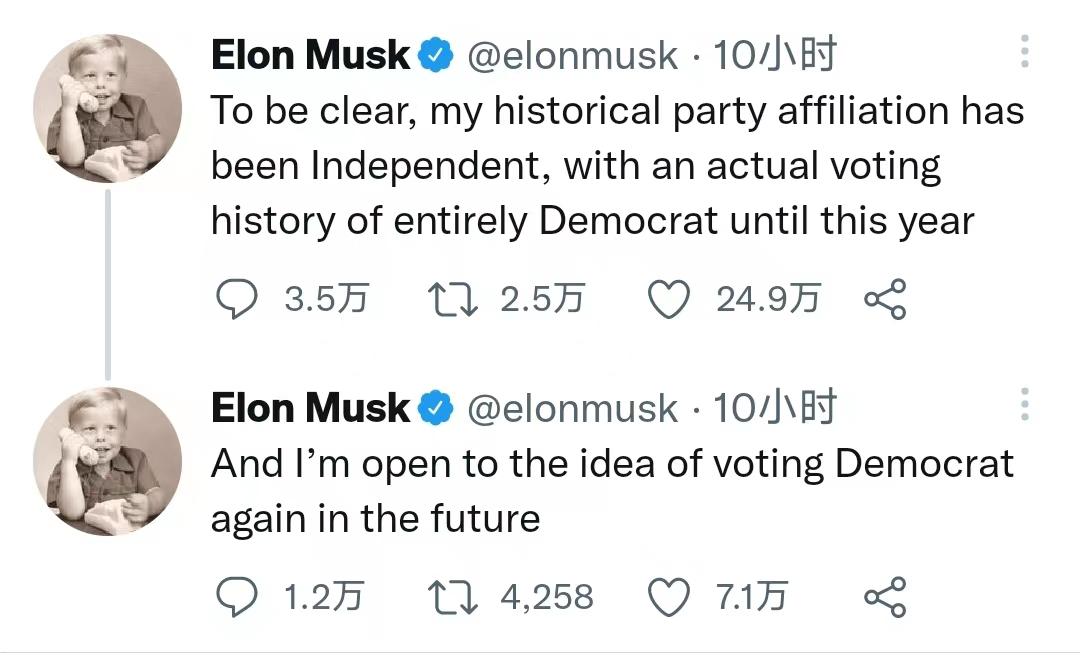Click the 10小时 timestamp on second tweet
Image resolution: width=1080 pixels, height=666 pixels.
pyautogui.click(x=774, y=408)
